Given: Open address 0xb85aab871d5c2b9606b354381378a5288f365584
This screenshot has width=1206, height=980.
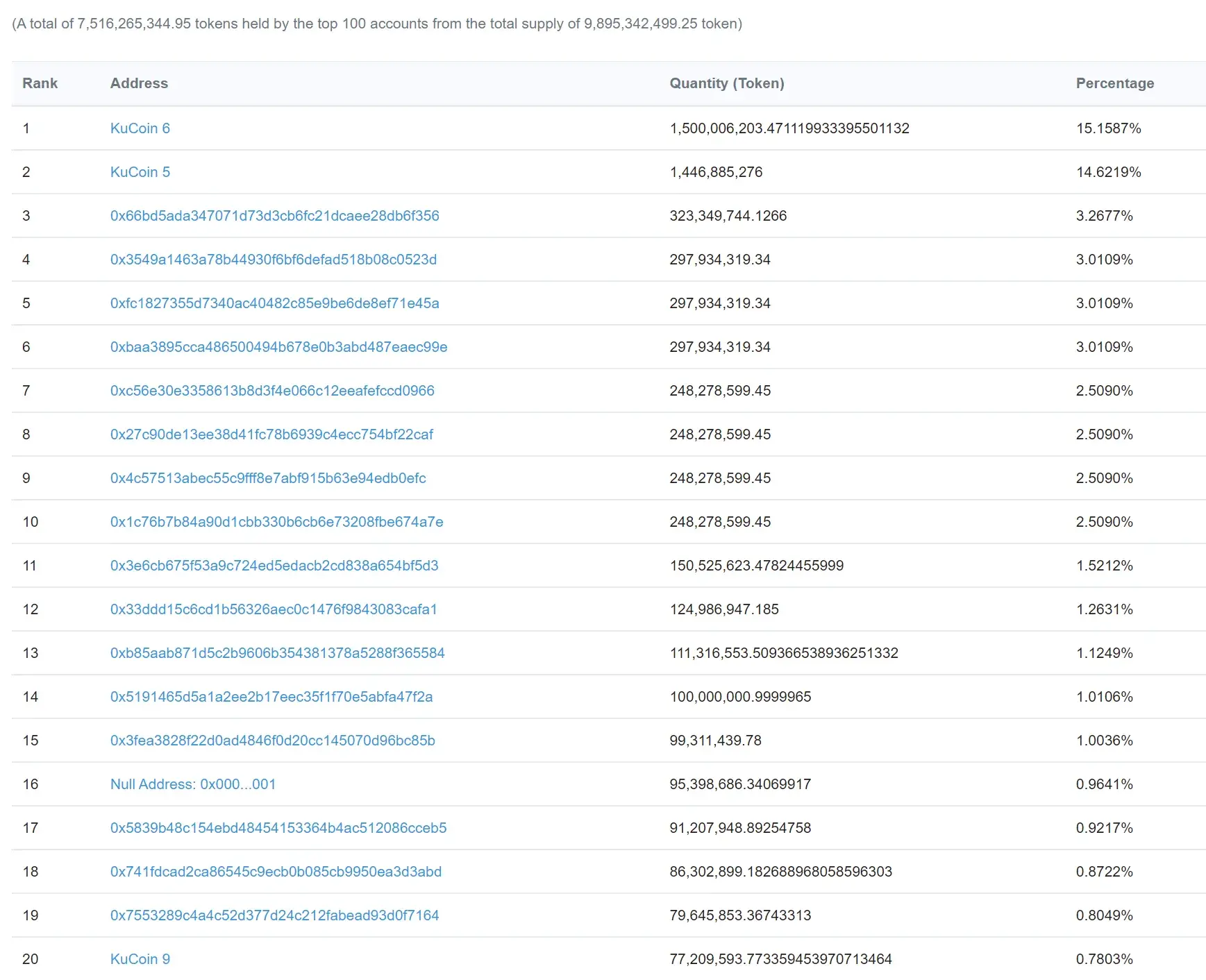Looking at the screenshot, I should (x=277, y=653).
